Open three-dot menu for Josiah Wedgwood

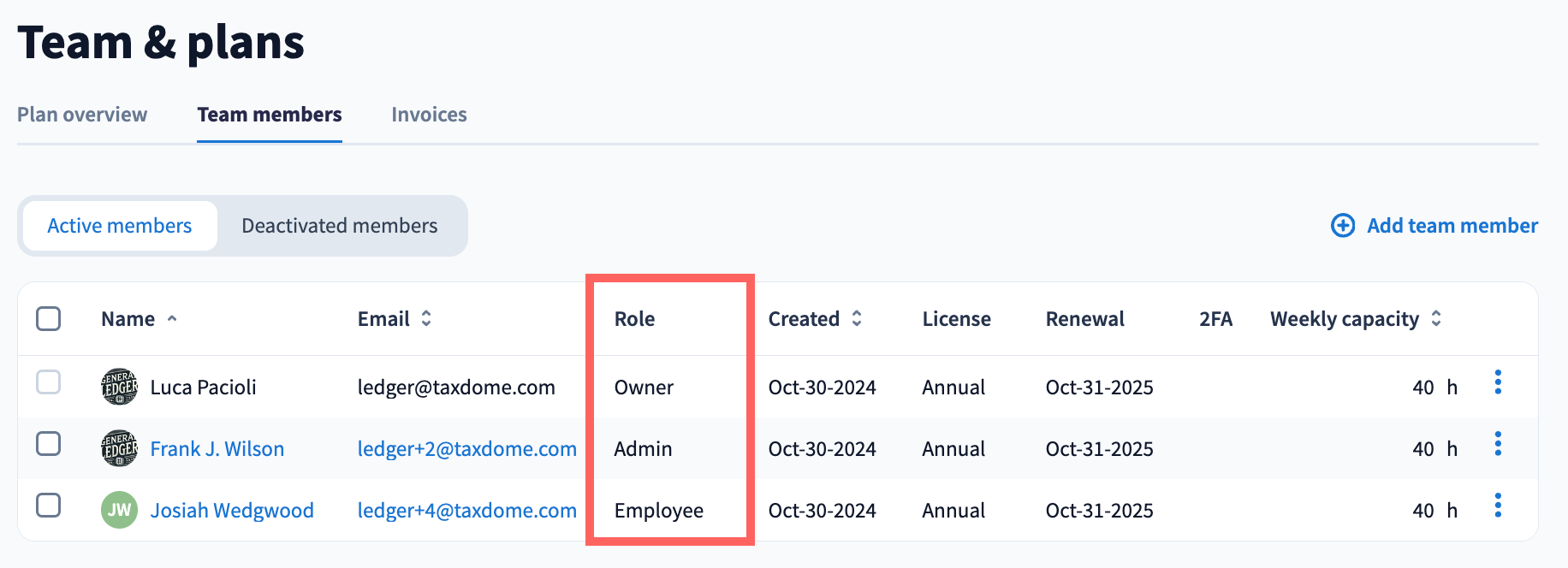pos(1498,506)
